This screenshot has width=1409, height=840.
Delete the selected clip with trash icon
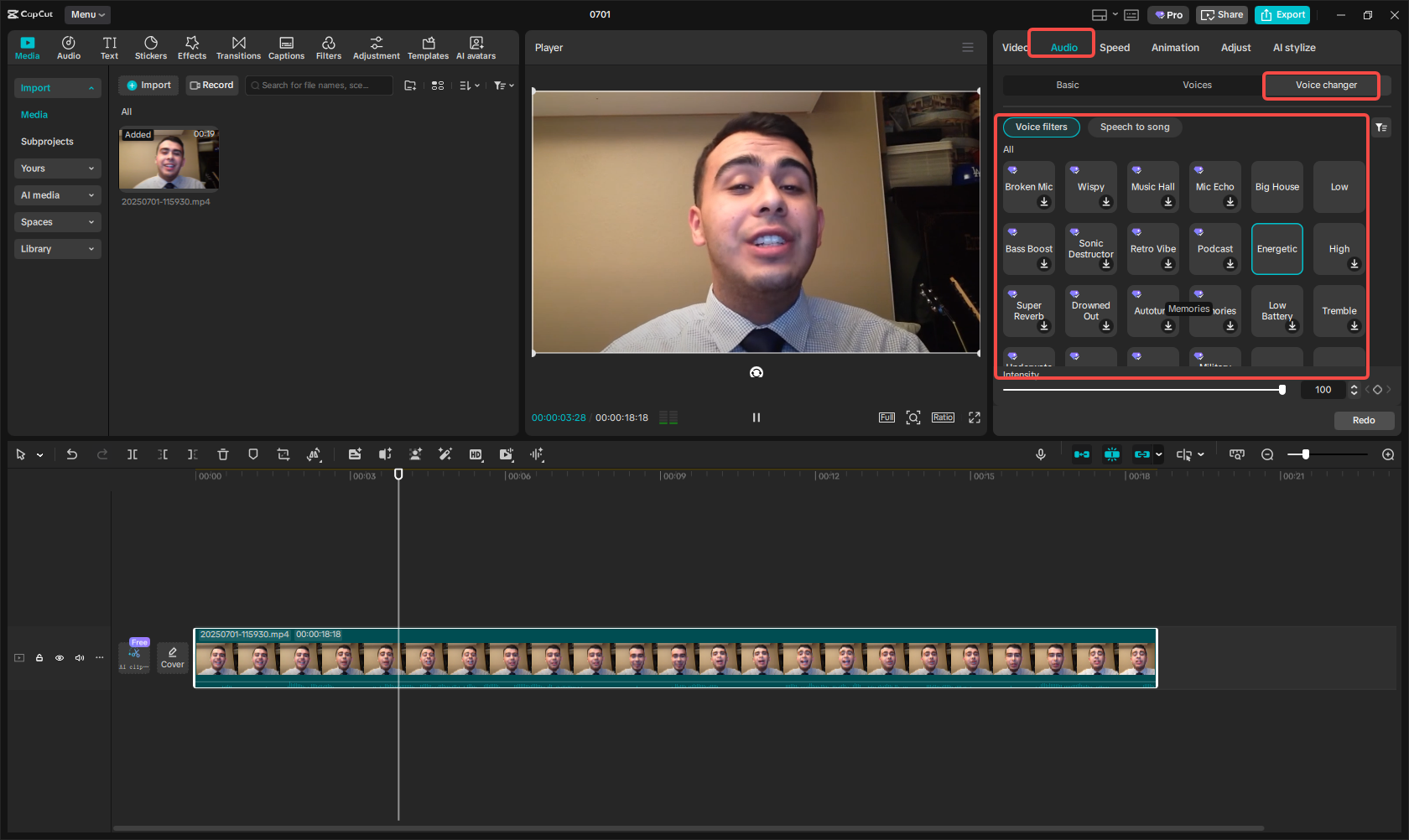pos(223,454)
